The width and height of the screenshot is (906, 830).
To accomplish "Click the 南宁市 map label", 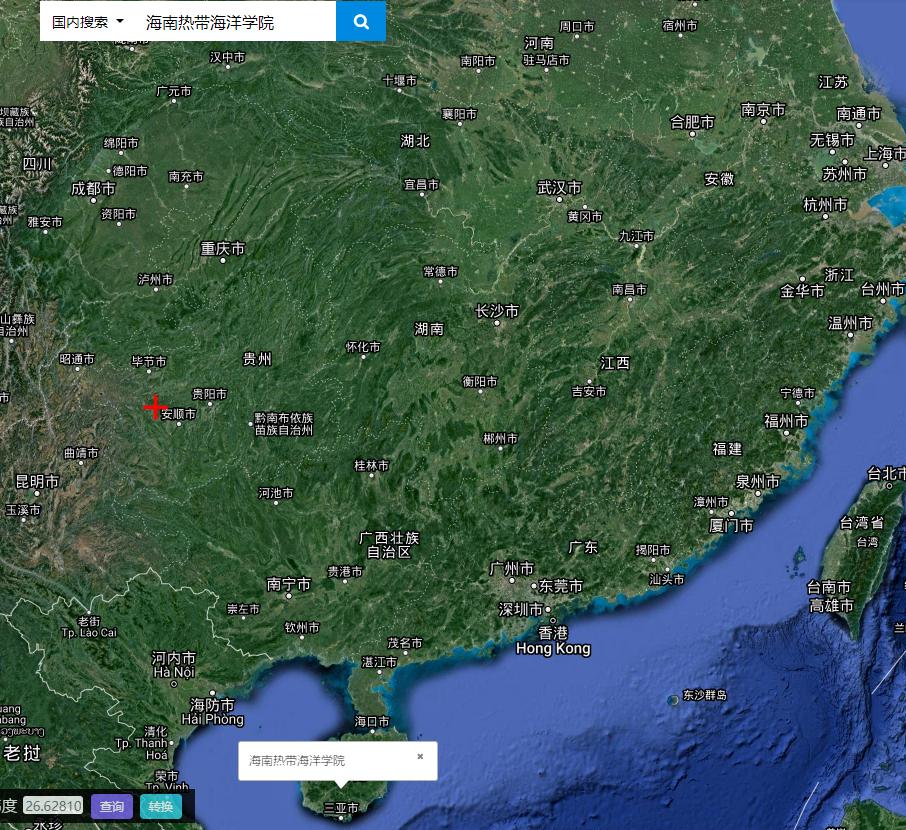I will pos(288,584).
